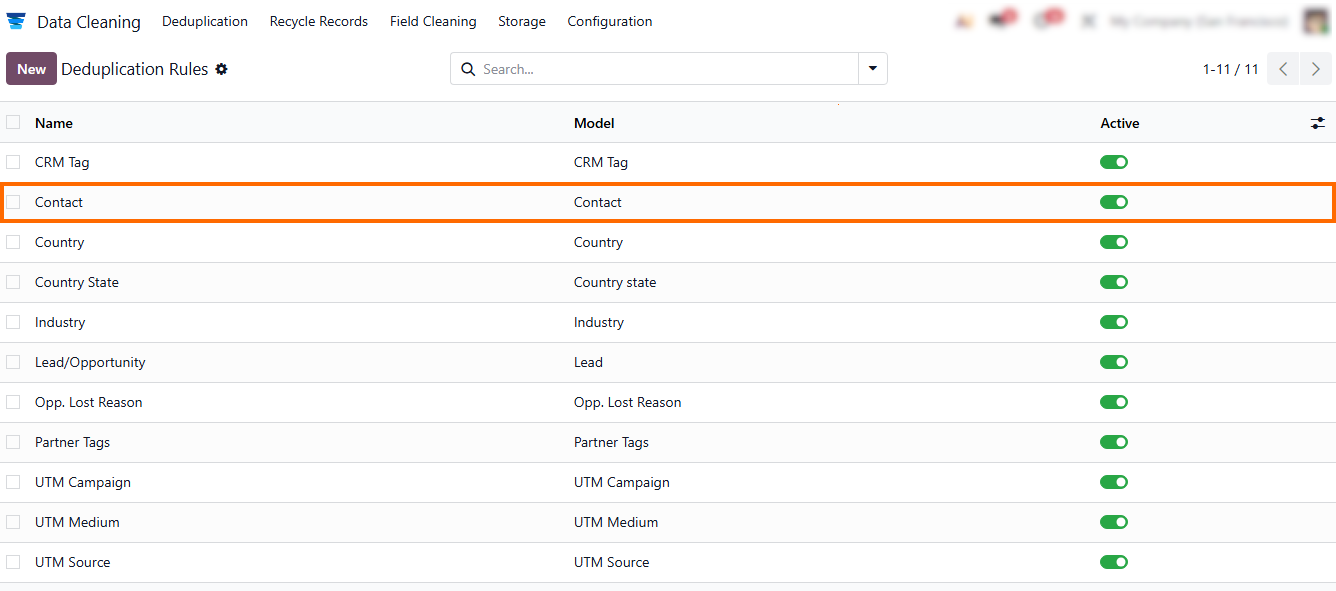Sort the list by the Name column
1336x591 pixels.
54,123
